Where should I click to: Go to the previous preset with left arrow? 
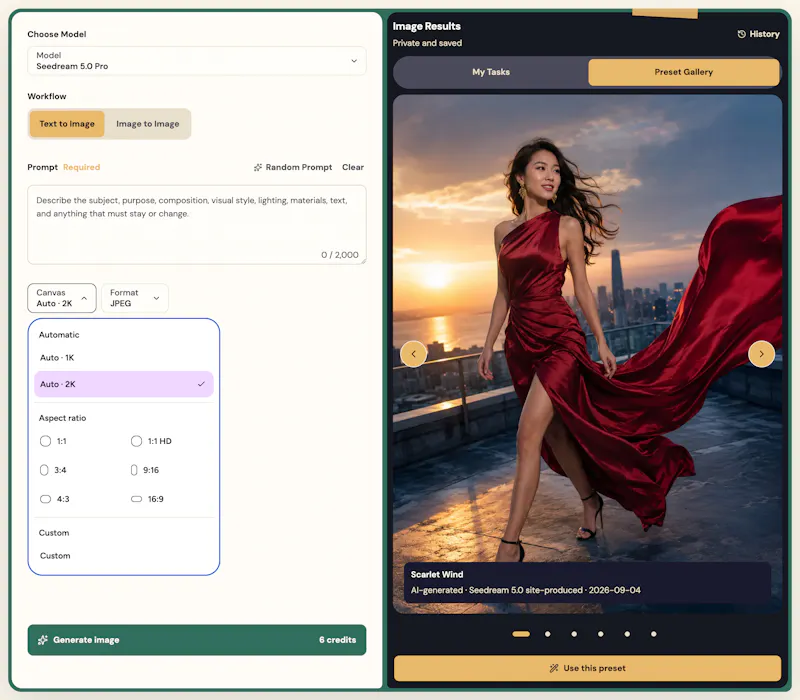pyautogui.click(x=413, y=354)
